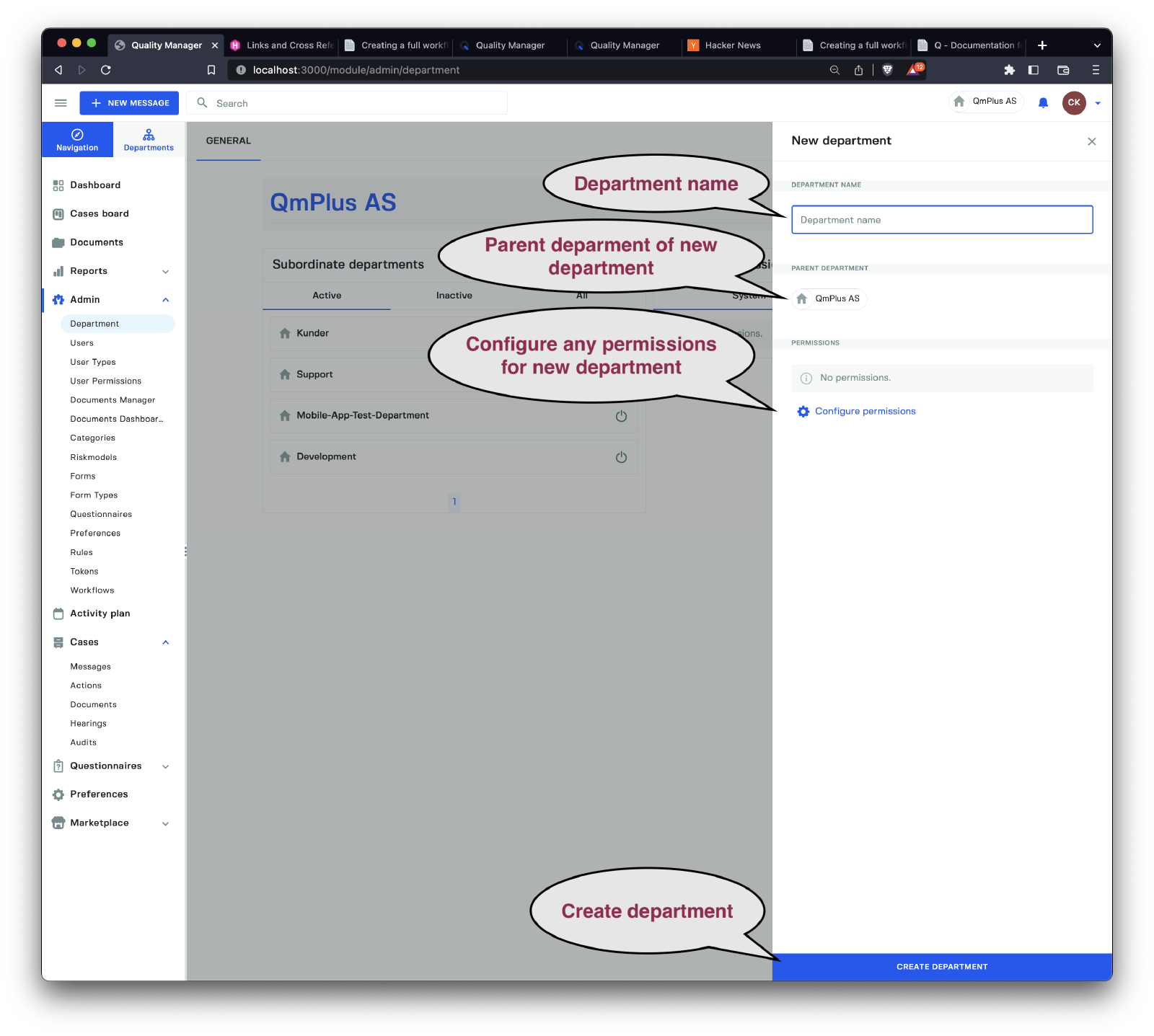Open Cases board in sidebar
Viewport: 1154px width, 1036px height.
(x=100, y=214)
